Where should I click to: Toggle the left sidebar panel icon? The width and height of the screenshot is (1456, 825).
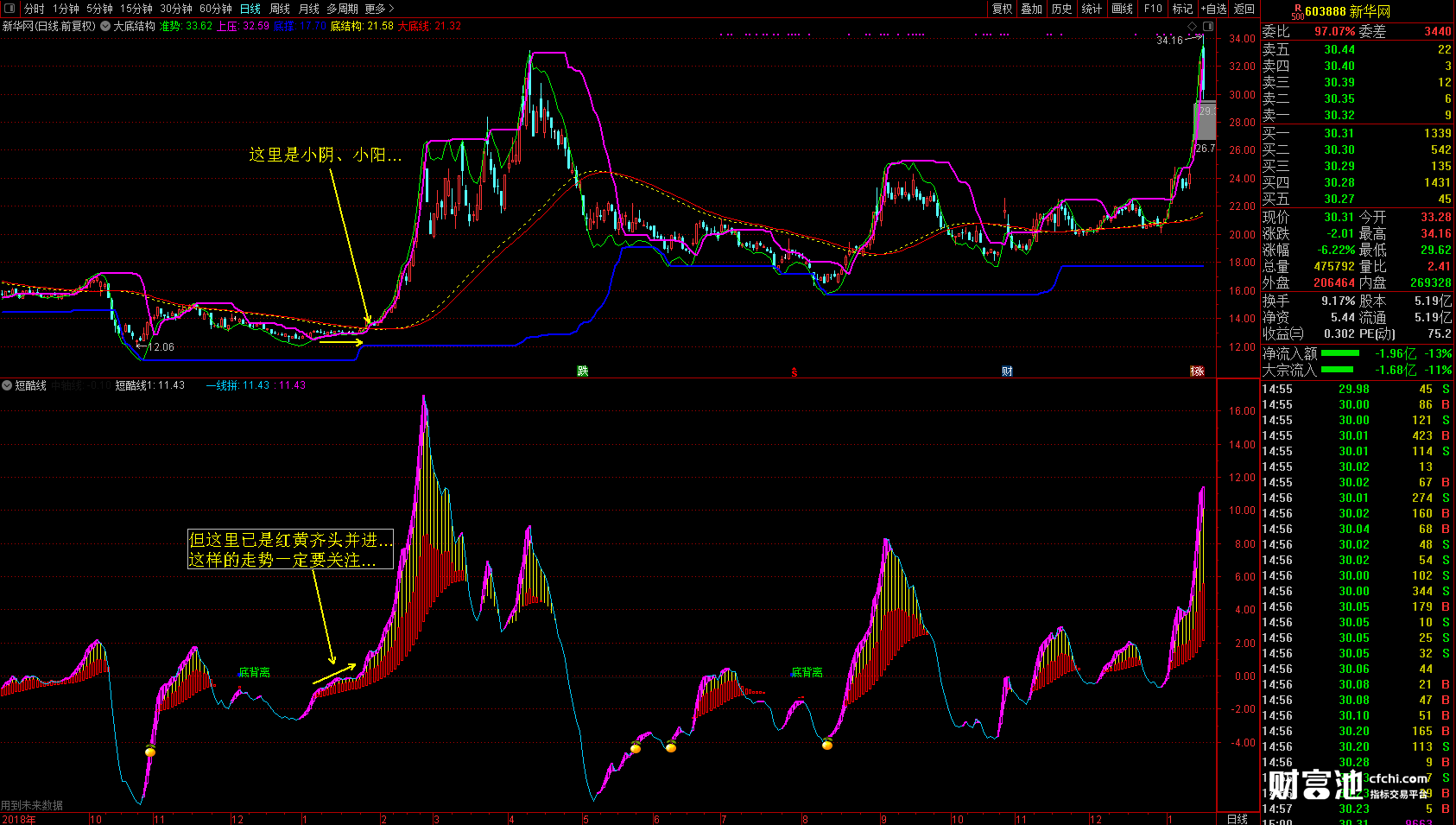[x=9, y=9]
